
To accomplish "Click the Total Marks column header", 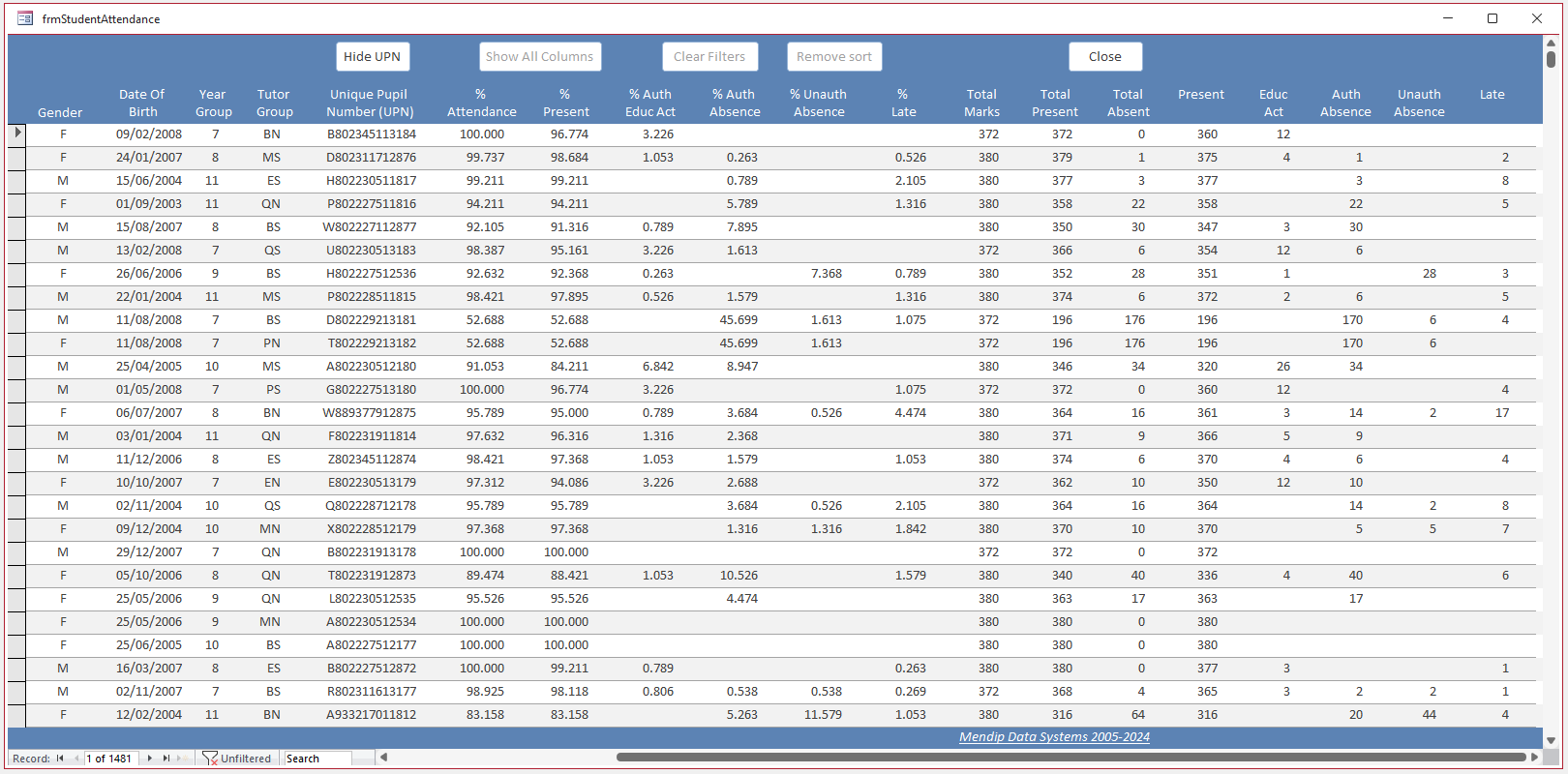I will (981, 103).
